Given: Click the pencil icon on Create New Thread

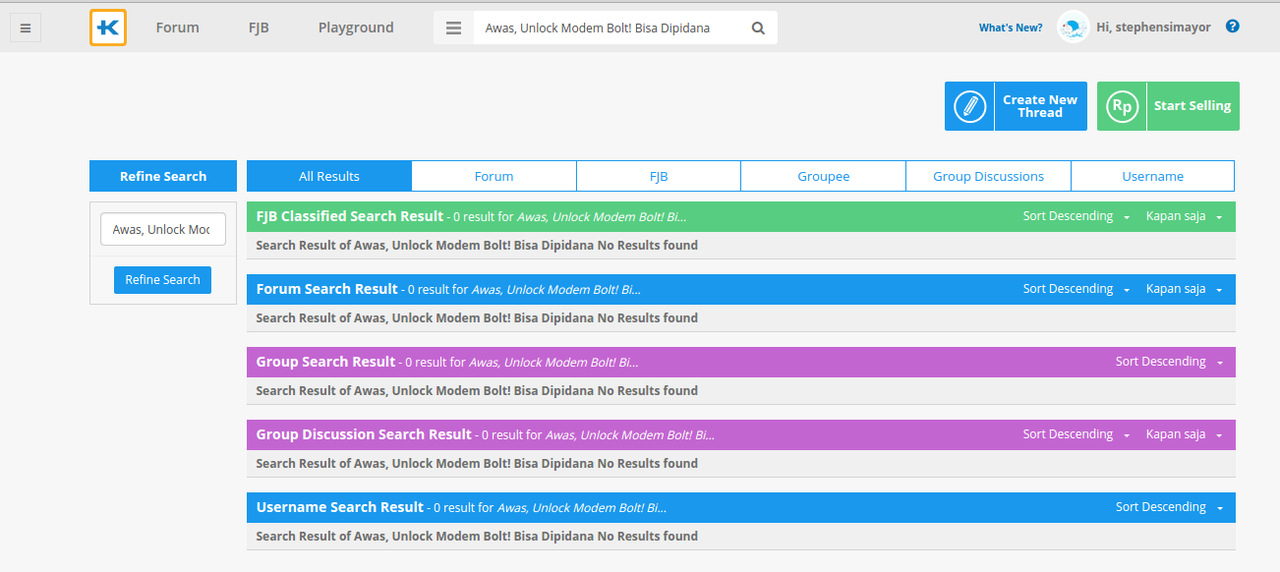Looking at the screenshot, I should pos(970,106).
